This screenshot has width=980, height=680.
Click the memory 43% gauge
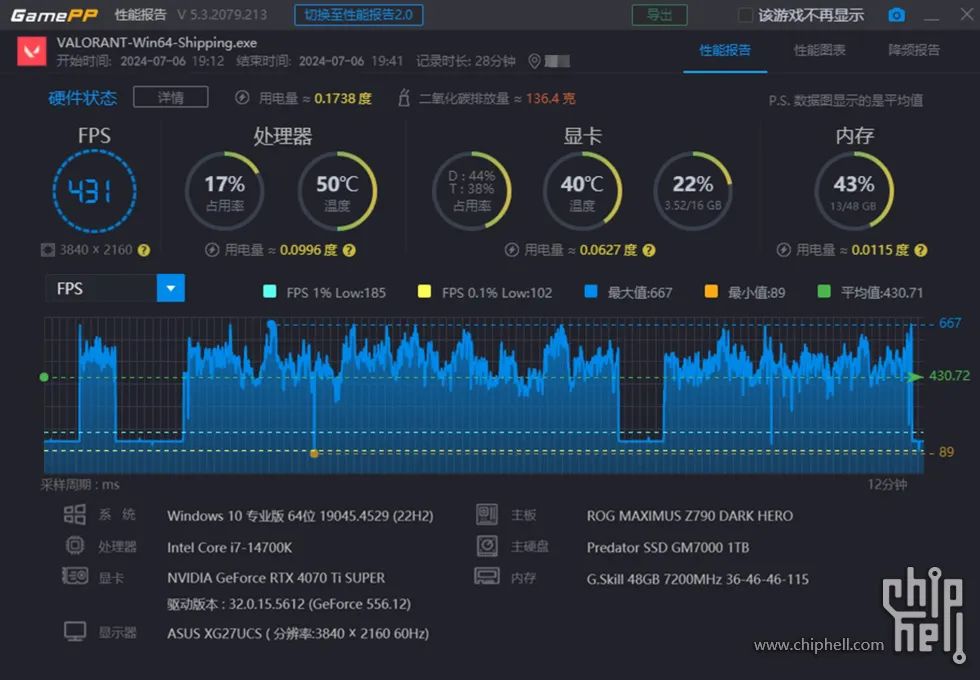pos(854,191)
